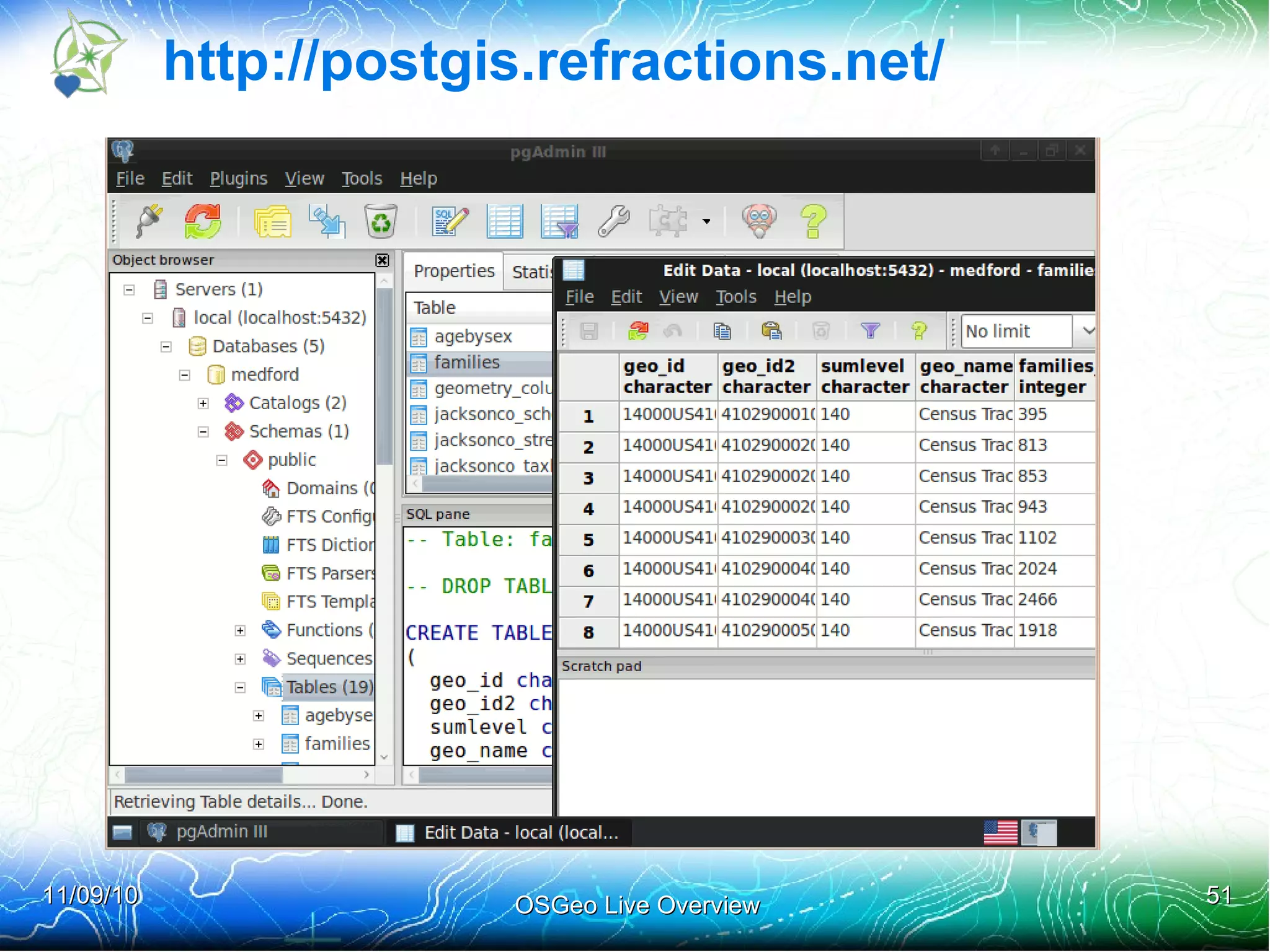Open Tools menu in Edit Data window

pos(735,297)
